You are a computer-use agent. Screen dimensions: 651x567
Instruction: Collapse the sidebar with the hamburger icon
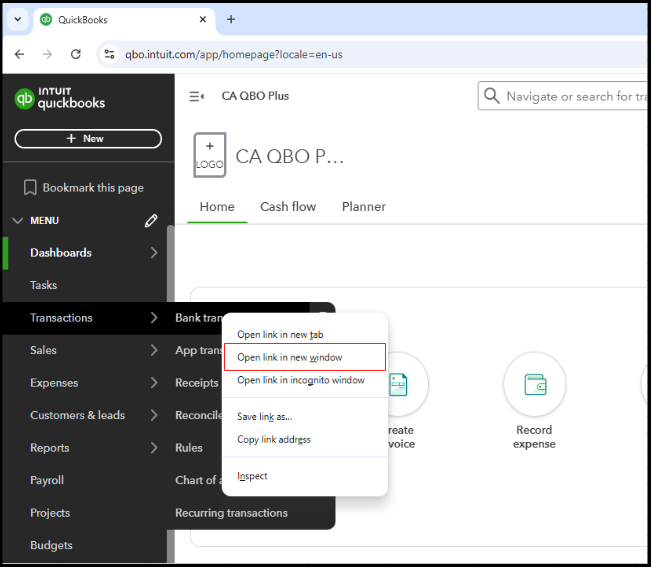[196, 96]
